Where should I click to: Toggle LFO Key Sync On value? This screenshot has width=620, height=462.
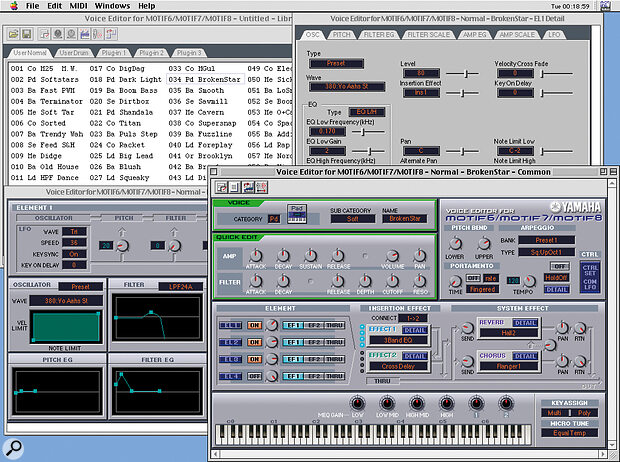(74, 254)
